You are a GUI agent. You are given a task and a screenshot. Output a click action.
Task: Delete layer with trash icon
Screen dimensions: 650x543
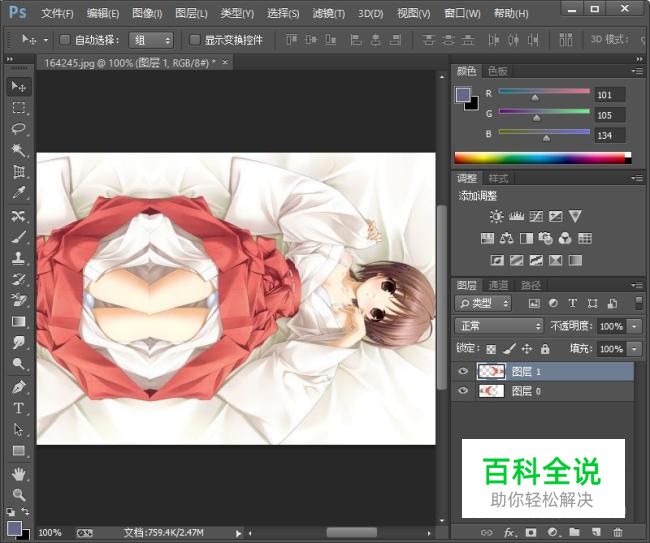(x=618, y=532)
